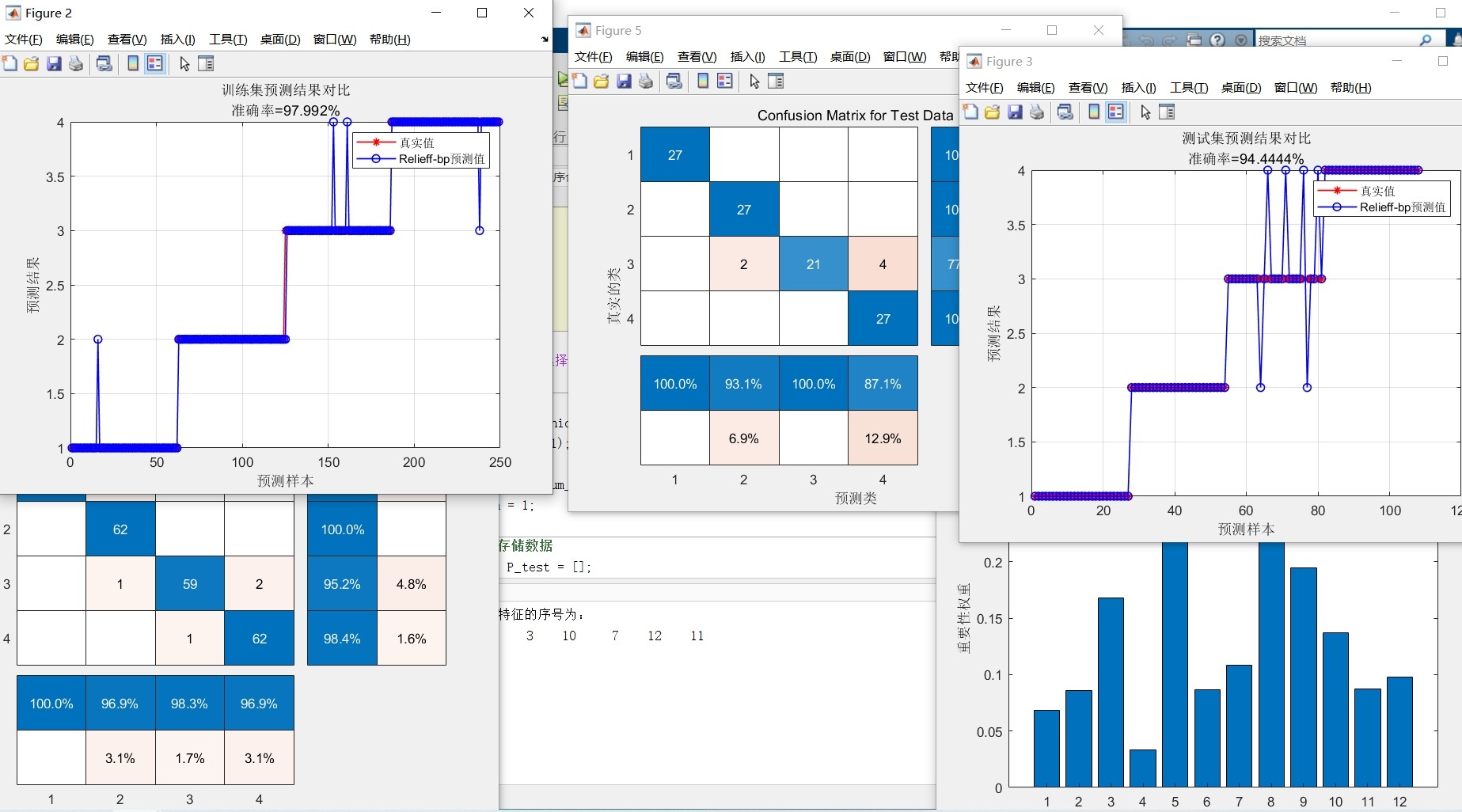The width and height of the screenshot is (1462, 812).
Task: Click the 12.9% cell in Figure 5
Action: tap(883, 438)
